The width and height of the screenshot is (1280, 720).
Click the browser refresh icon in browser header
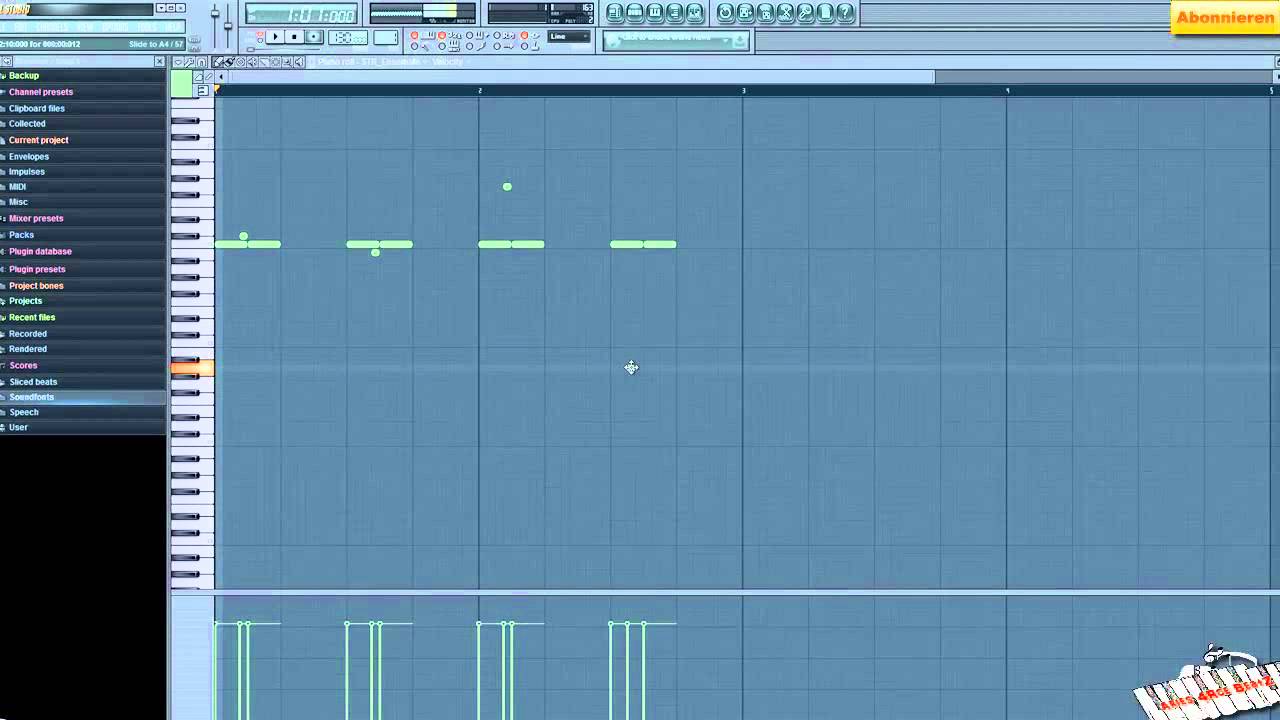pyautogui.click(x=8, y=61)
